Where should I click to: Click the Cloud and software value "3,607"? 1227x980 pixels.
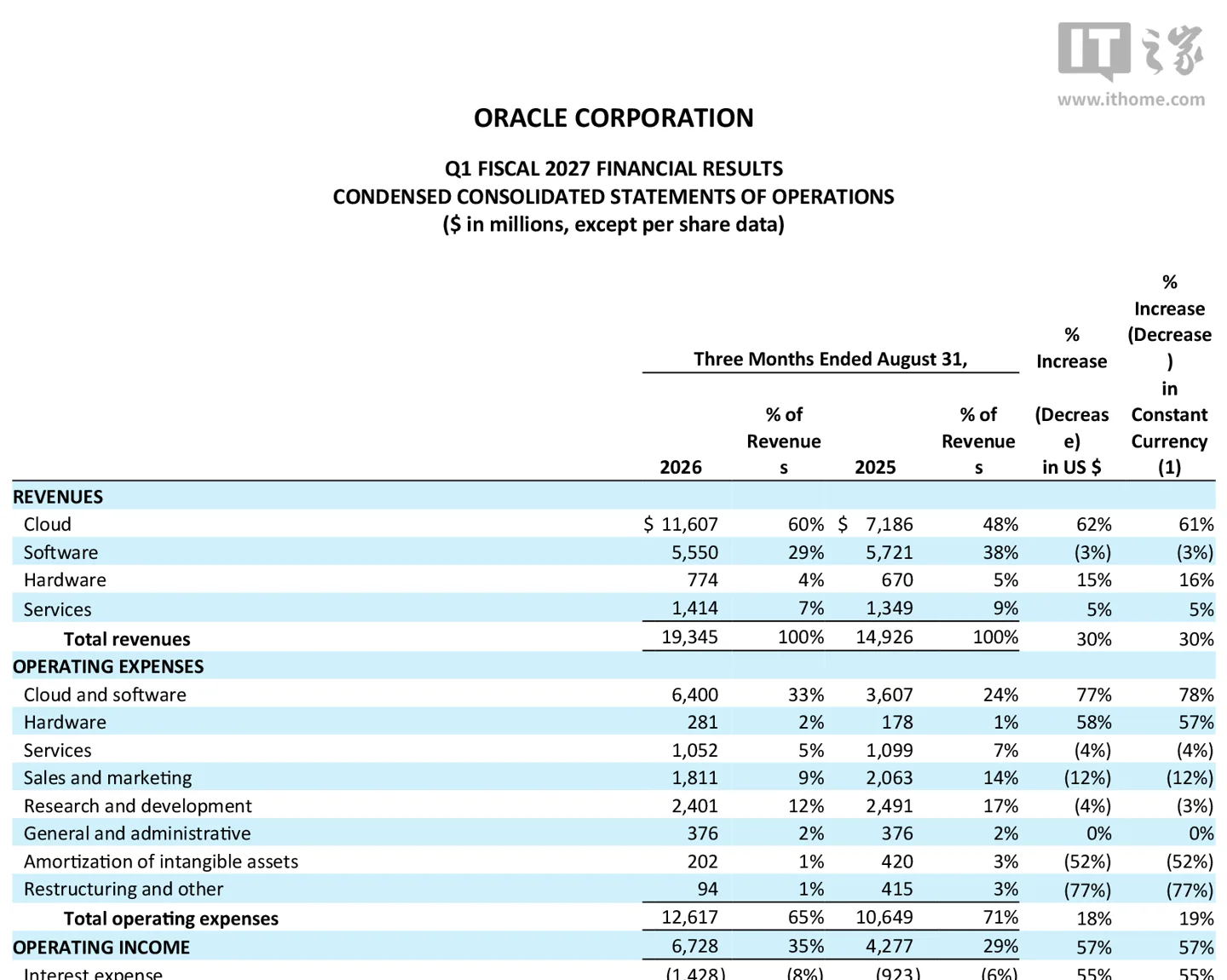(x=889, y=695)
